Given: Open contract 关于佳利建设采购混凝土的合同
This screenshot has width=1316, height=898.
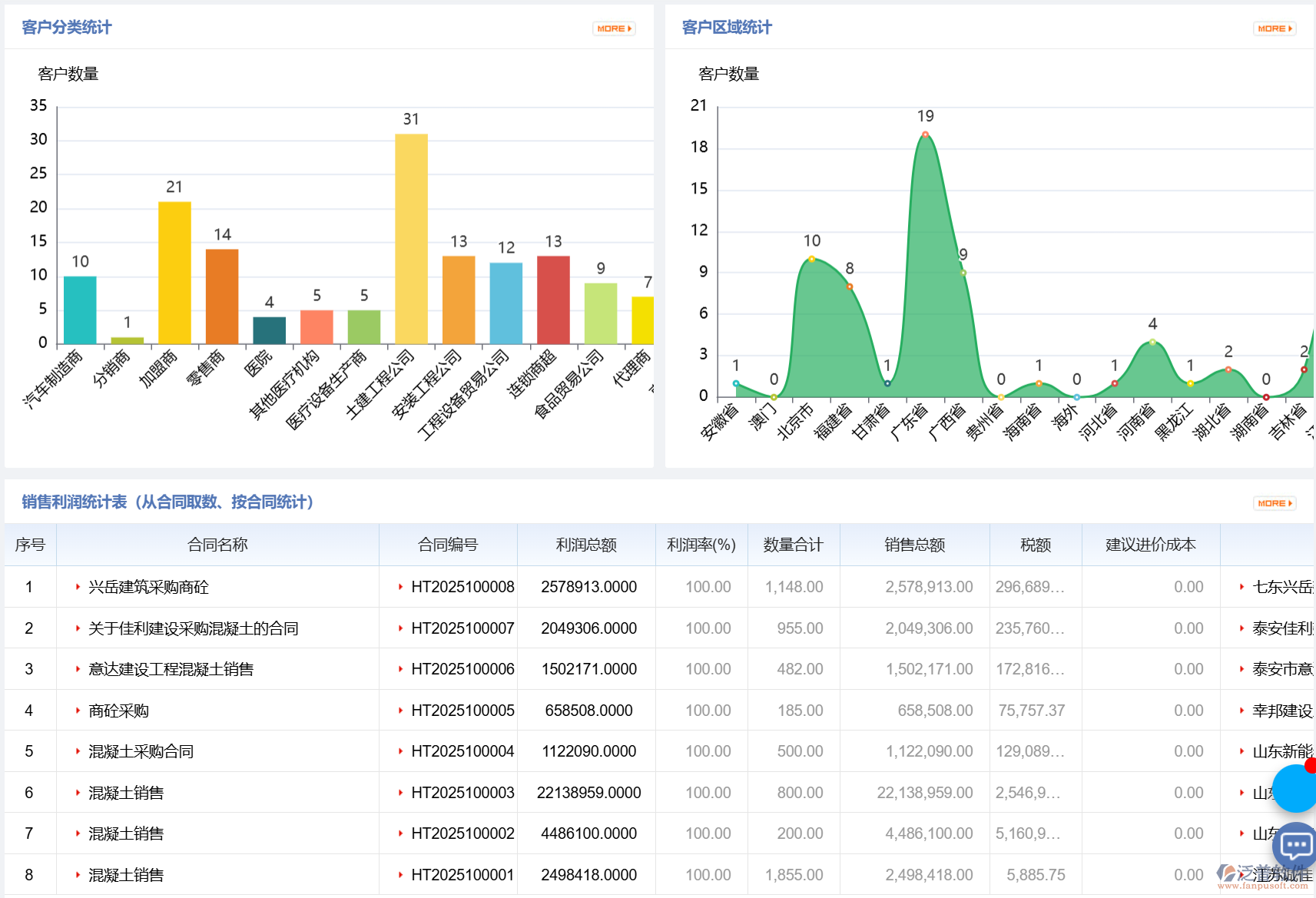Looking at the screenshot, I should pos(193,628).
